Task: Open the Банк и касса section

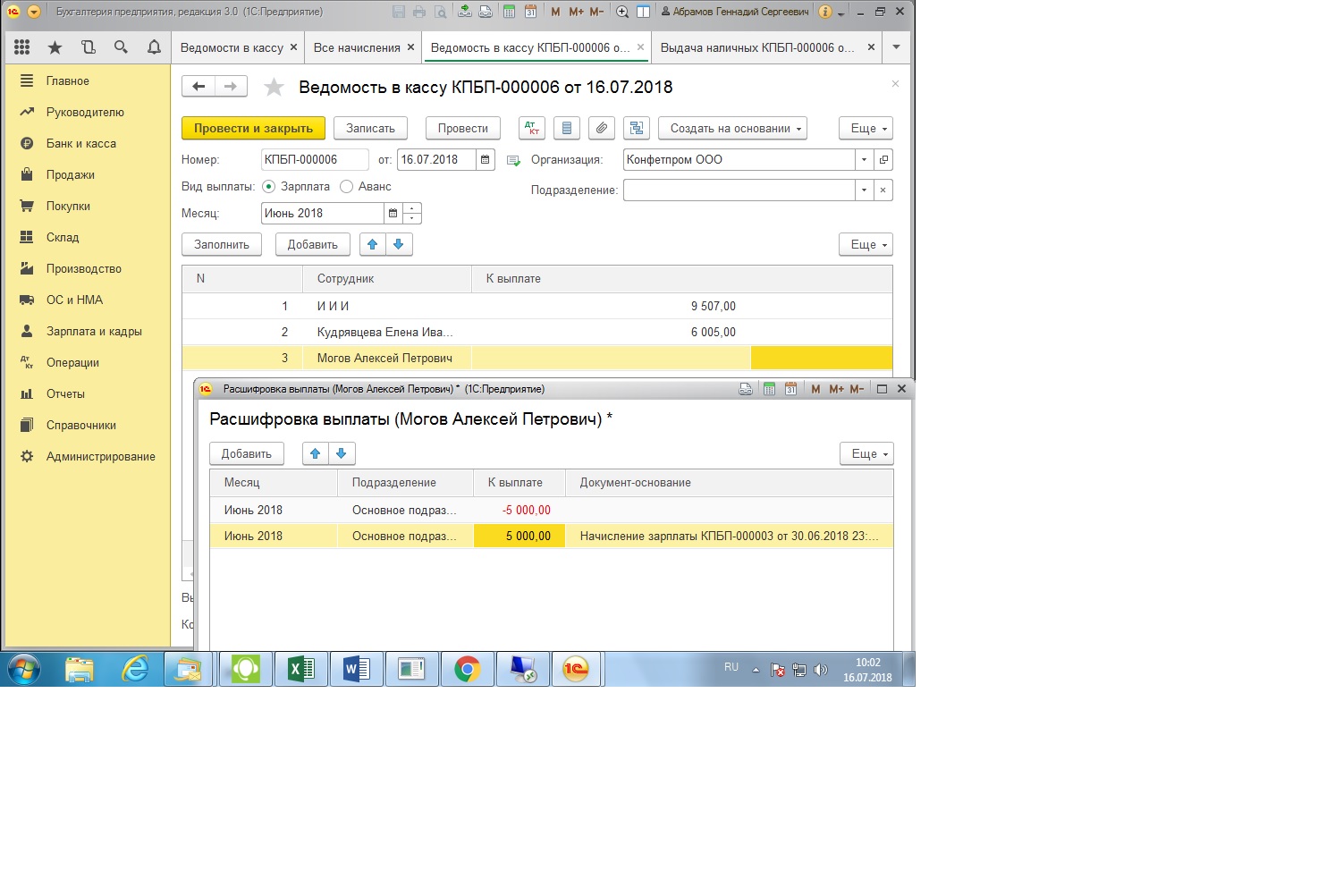Action: click(x=80, y=143)
